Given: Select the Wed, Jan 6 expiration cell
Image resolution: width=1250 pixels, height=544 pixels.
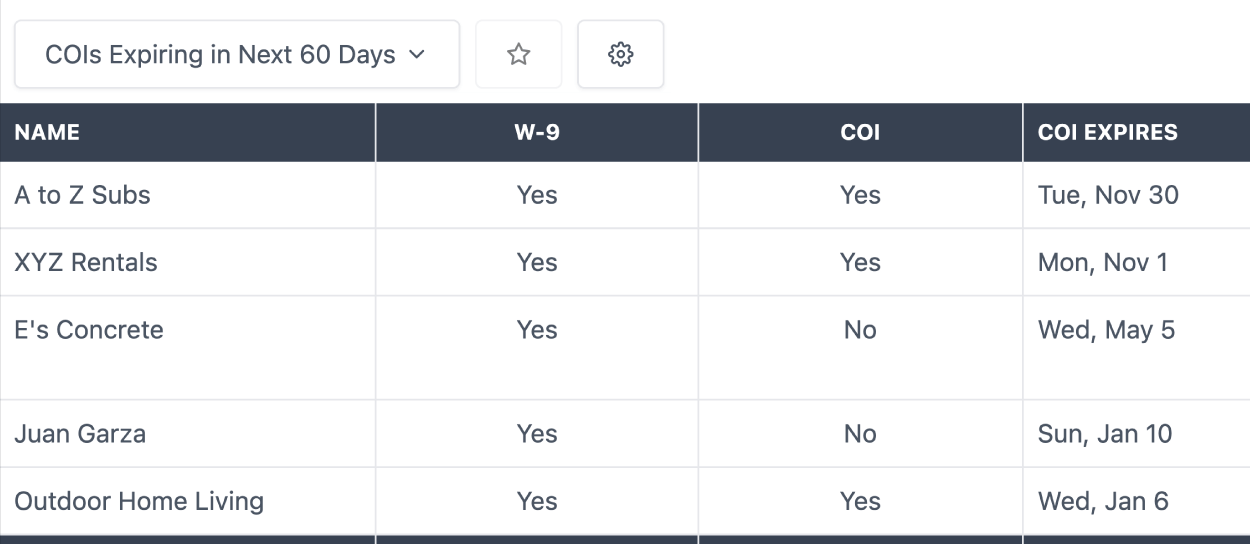Looking at the screenshot, I should coord(1103,501).
